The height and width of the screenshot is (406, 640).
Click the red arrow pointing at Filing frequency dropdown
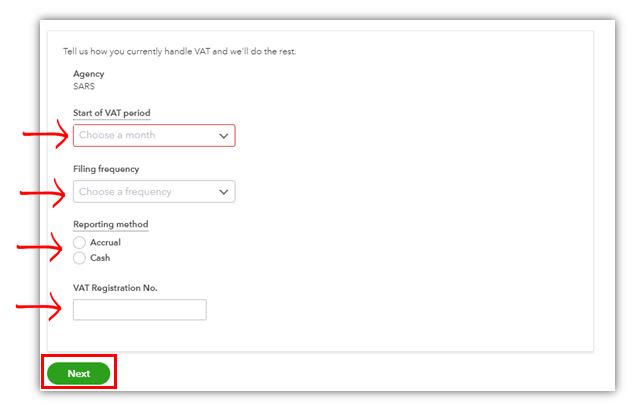[x=42, y=193]
